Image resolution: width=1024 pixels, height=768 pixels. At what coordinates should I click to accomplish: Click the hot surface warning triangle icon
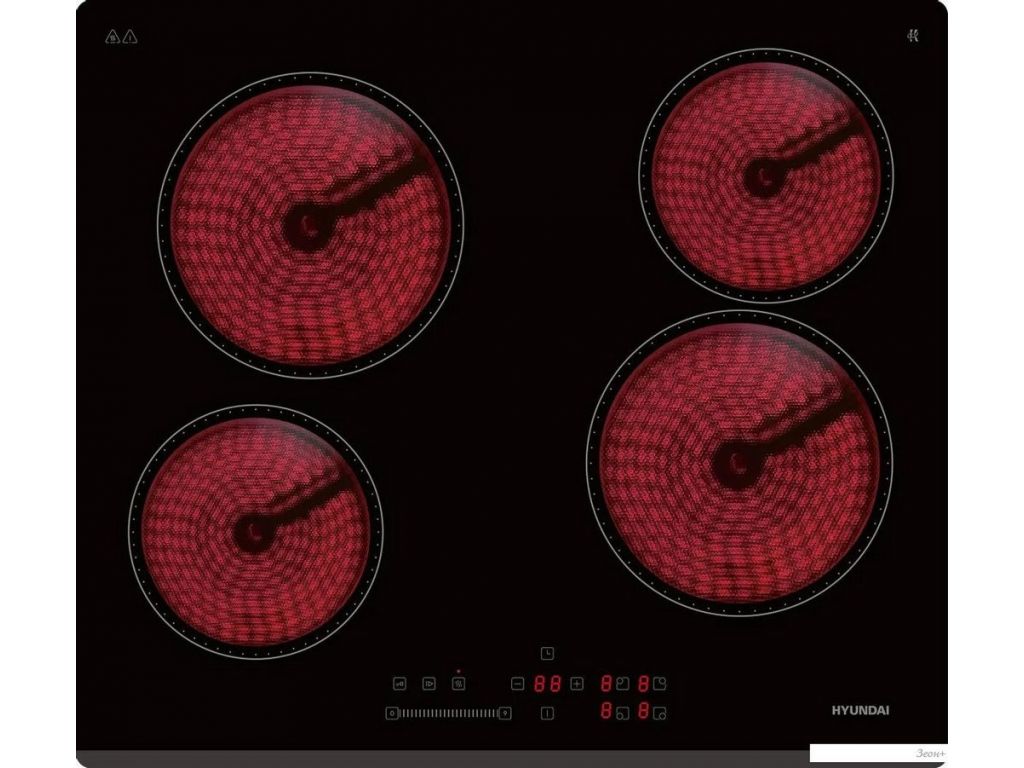pyautogui.click(x=112, y=37)
